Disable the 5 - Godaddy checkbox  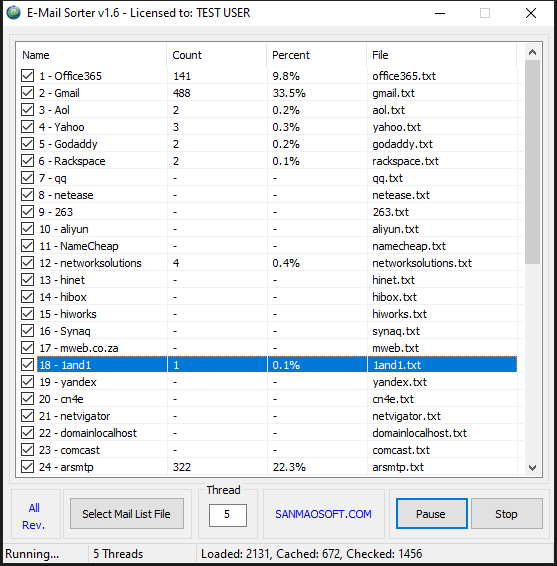click(27, 144)
